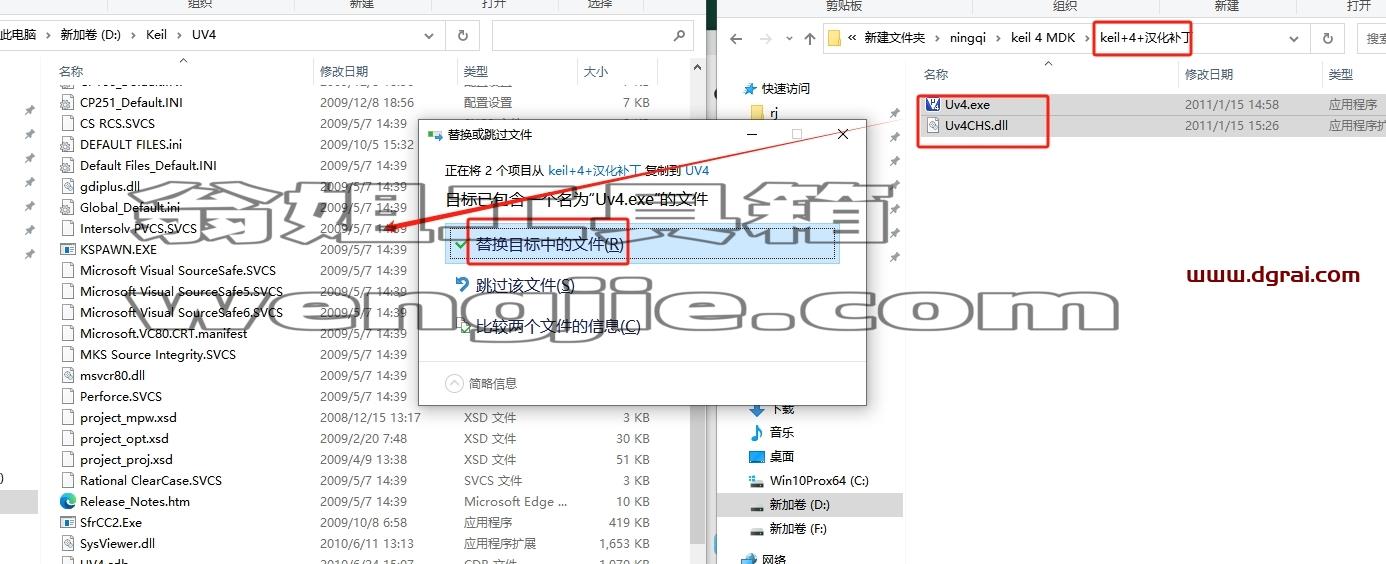Select CS RCS.SVCS file icon
Image resolution: width=1386 pixels, height=564 pixels.
[67, 124]
